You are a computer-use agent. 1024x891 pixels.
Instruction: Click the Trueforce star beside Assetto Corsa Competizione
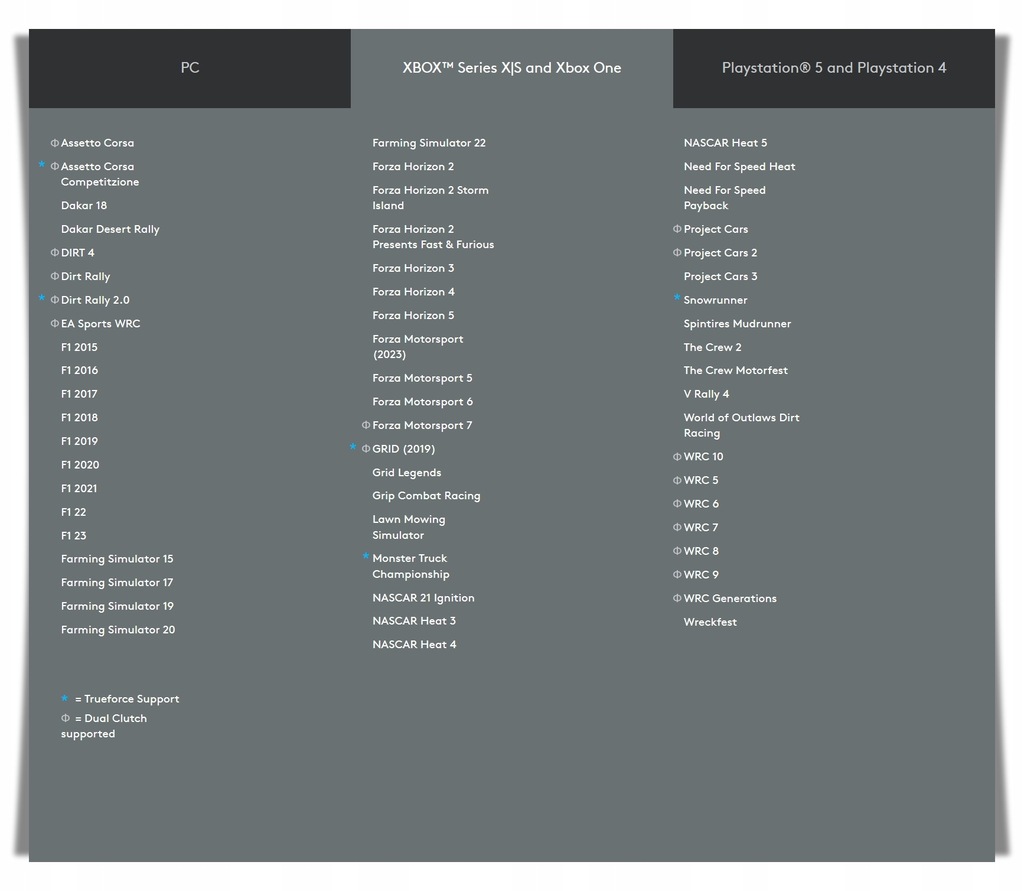coord(42,165)
